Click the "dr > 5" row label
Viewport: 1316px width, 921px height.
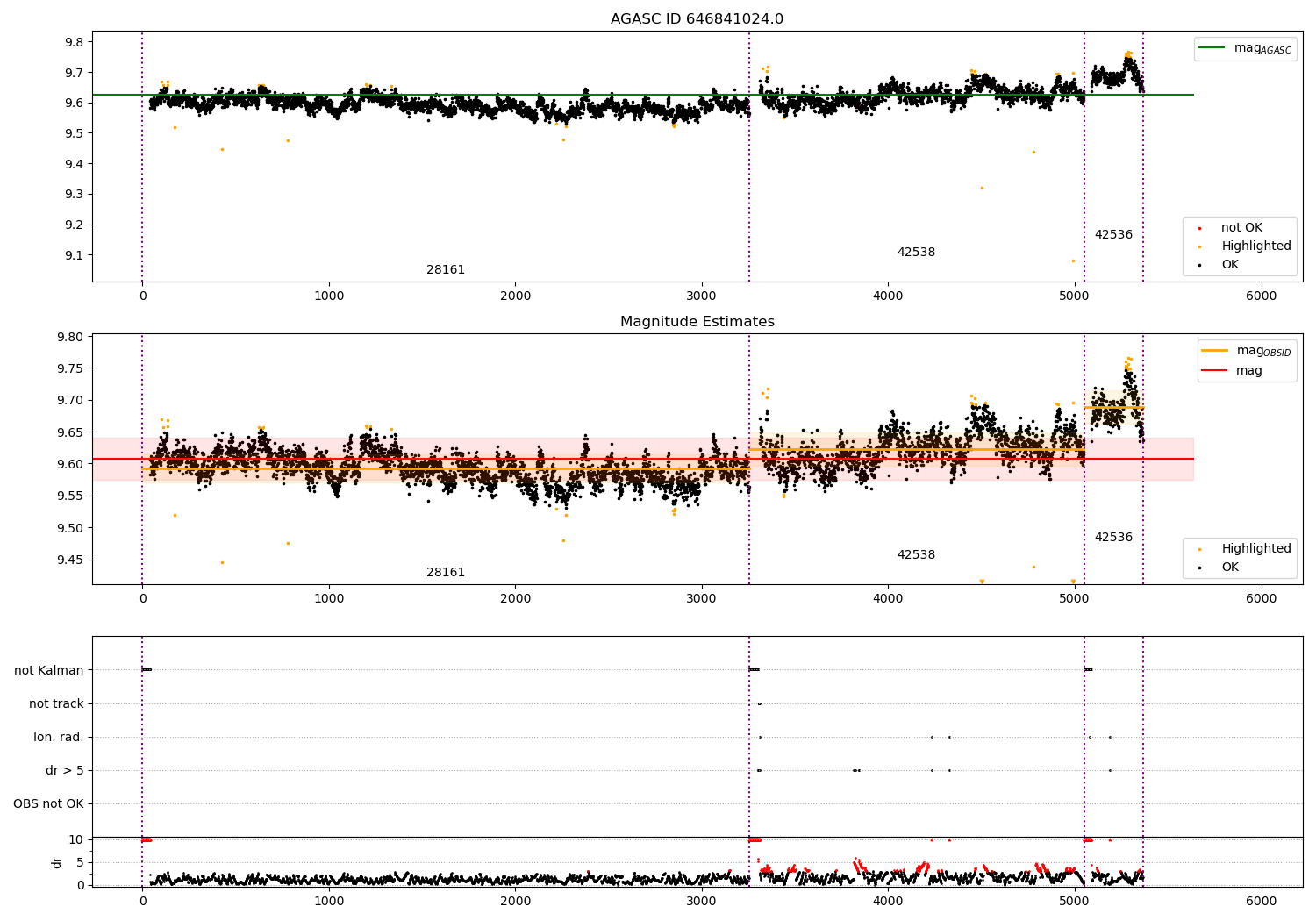pyautogui.click(x=65, y=771)
